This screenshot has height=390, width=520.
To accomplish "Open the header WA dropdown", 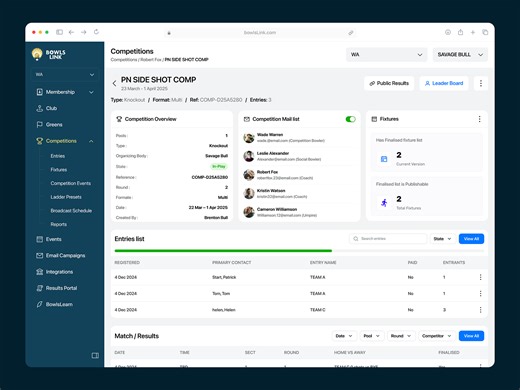I will point(386,55).
